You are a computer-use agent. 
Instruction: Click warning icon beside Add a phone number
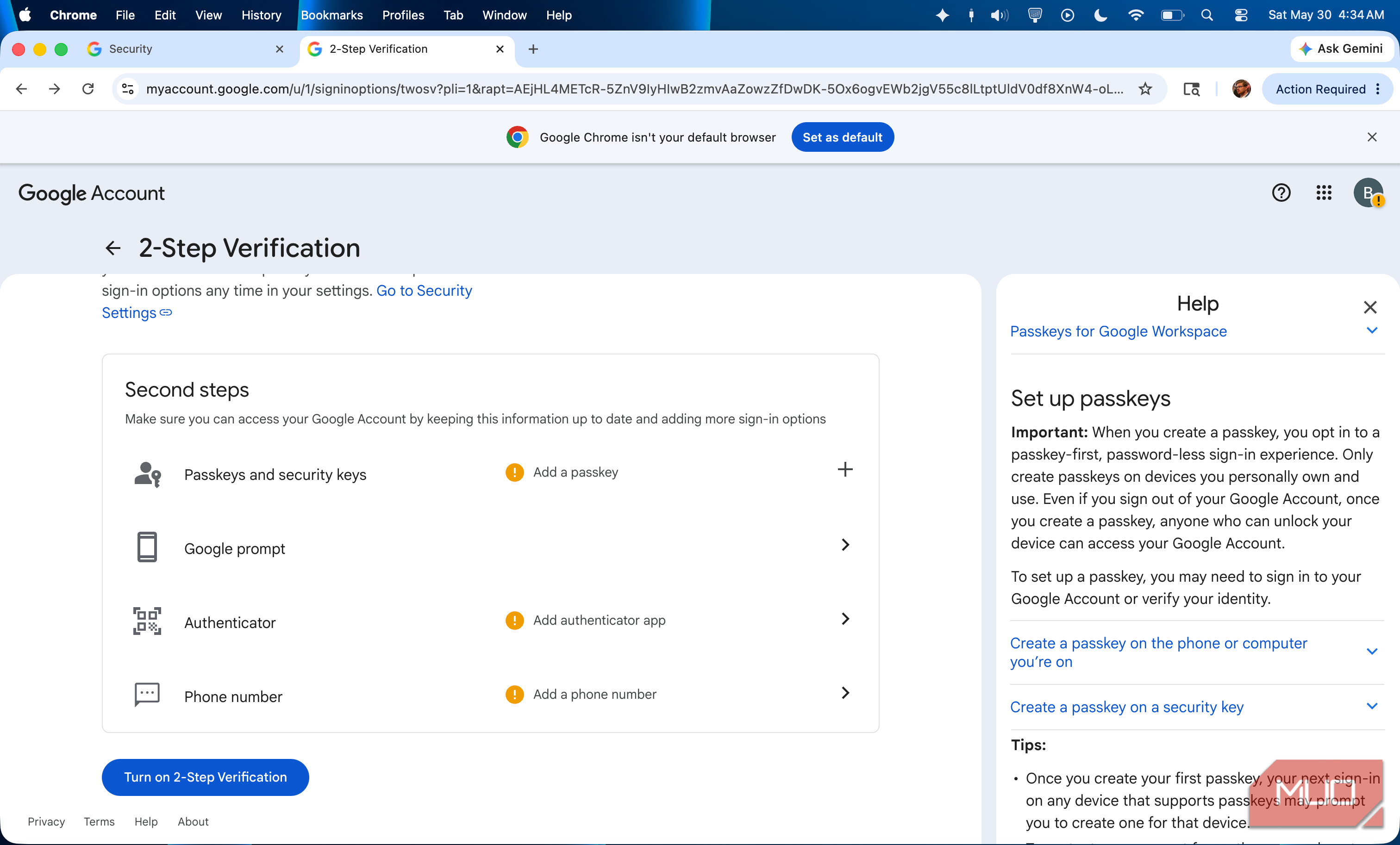[x=514, y=694]
